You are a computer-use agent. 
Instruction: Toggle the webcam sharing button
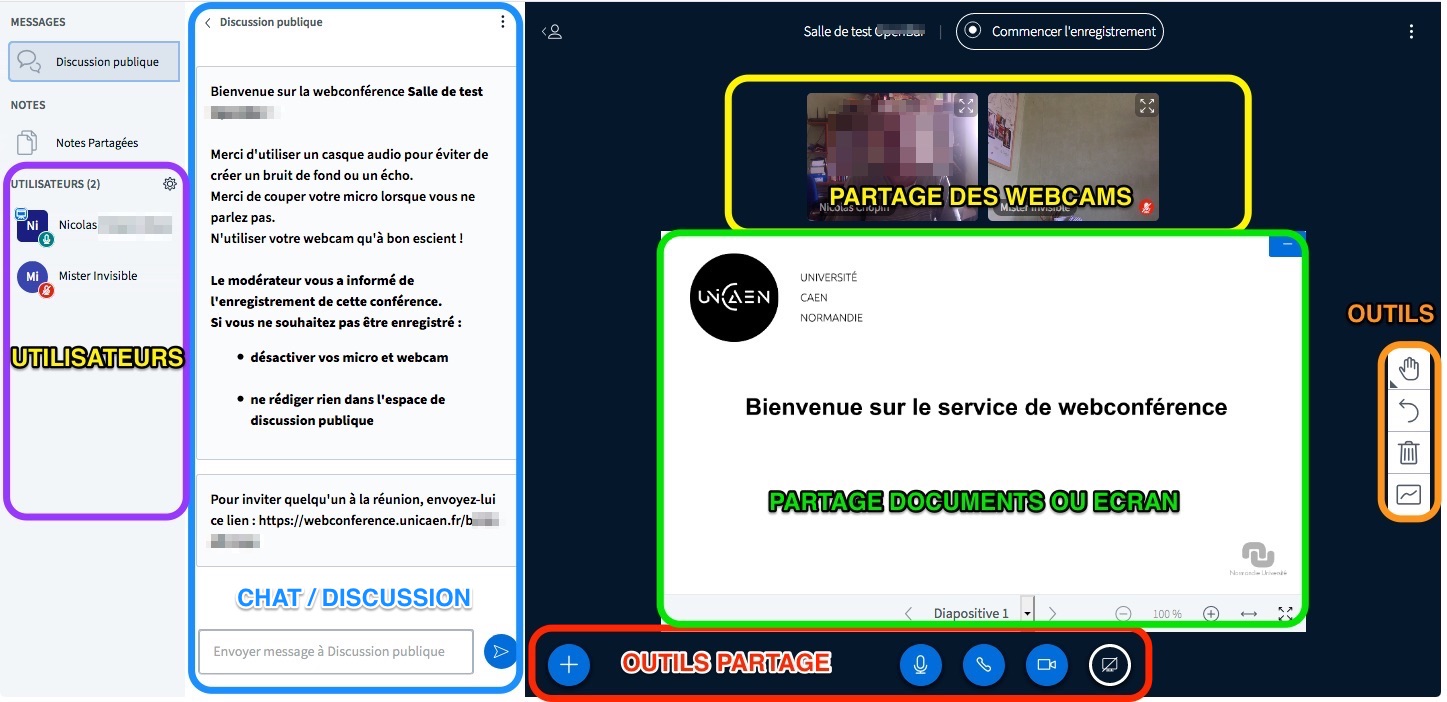pos(1046,665)
